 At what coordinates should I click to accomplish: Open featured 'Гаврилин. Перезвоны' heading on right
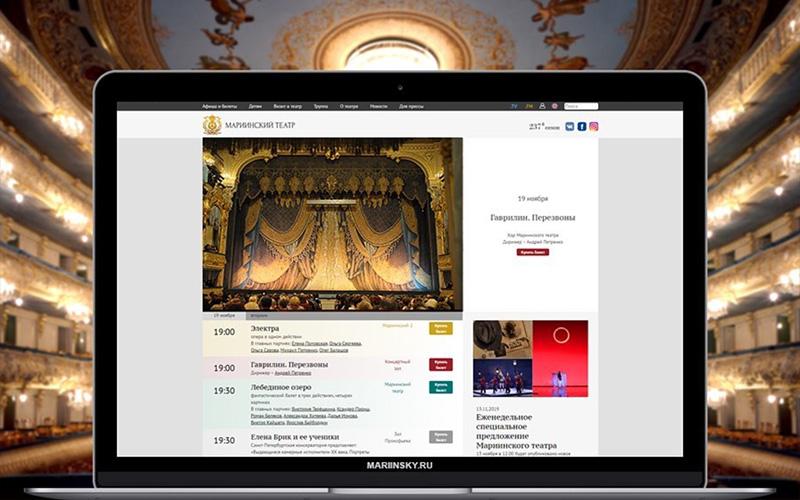click(x=533, y=217)
